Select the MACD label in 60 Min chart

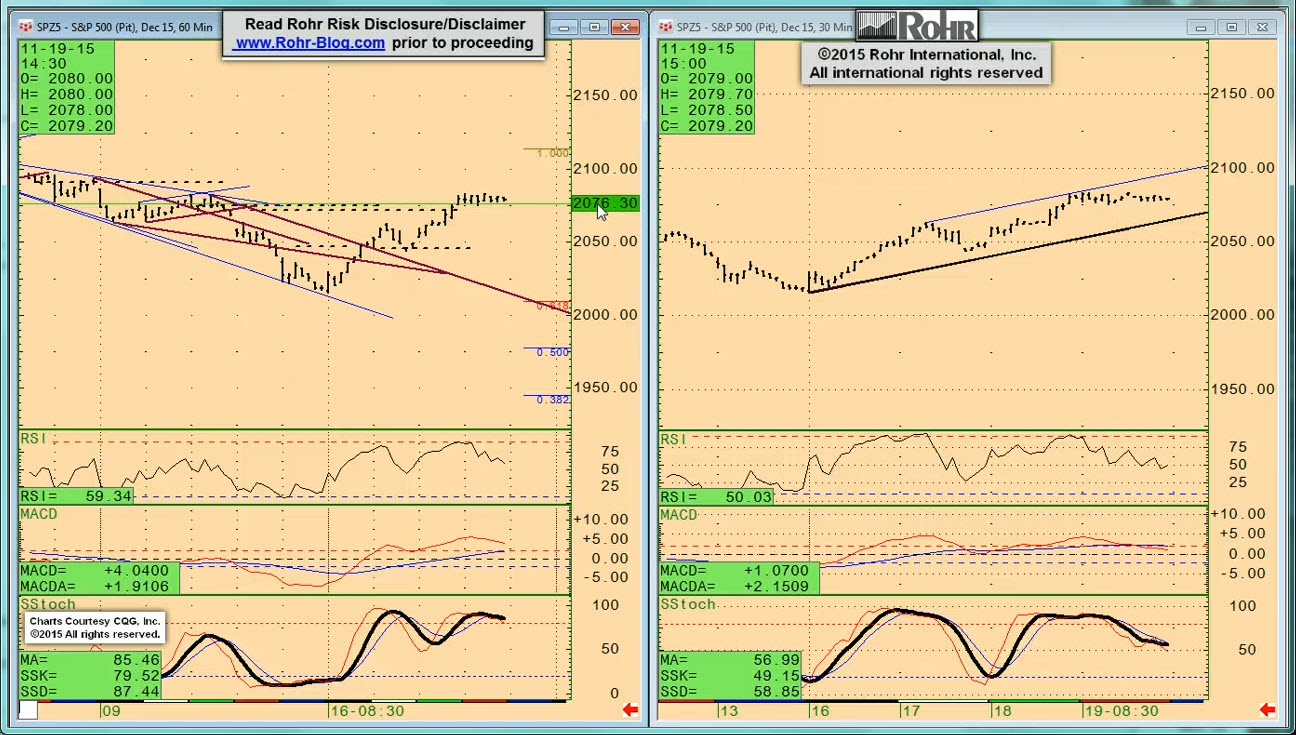[x=39, y=514]
